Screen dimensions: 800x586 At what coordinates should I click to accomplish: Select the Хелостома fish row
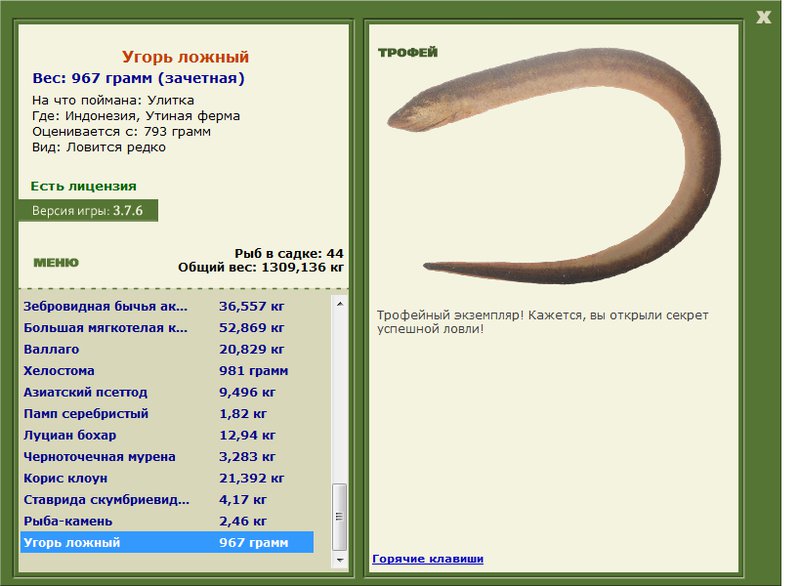tap(167, 370)
